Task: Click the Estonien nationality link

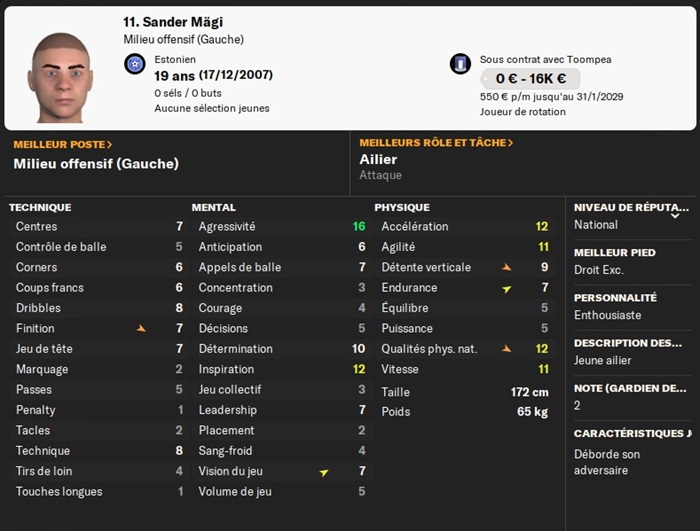Action: 177,59
